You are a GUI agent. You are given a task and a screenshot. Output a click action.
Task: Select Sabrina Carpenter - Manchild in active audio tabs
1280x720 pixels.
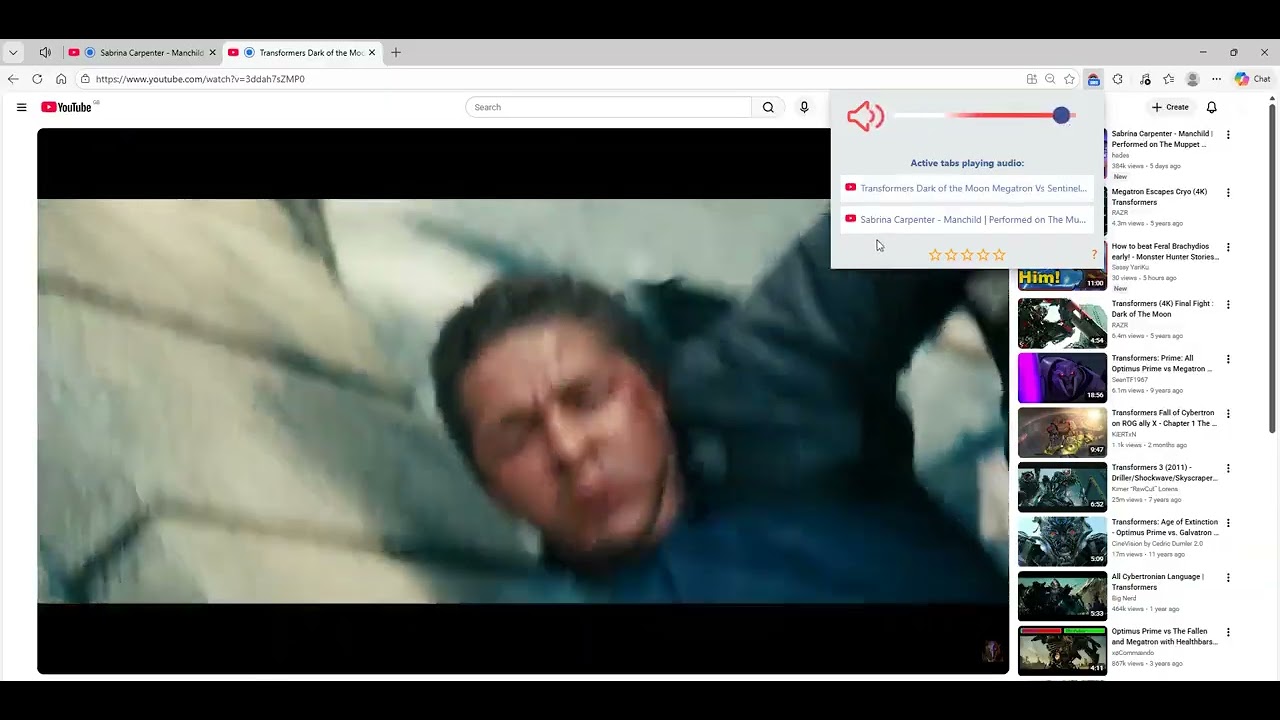[x=967, y=219]
